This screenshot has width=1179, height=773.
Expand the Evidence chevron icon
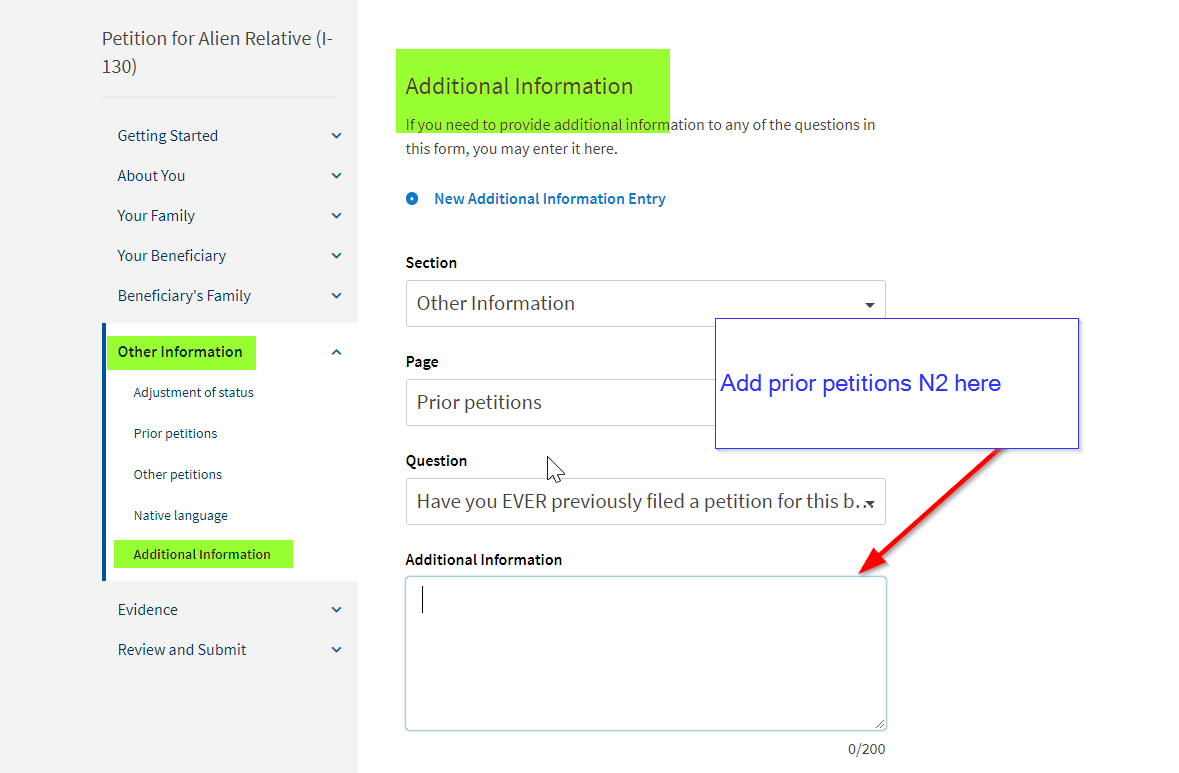point(336,610)
